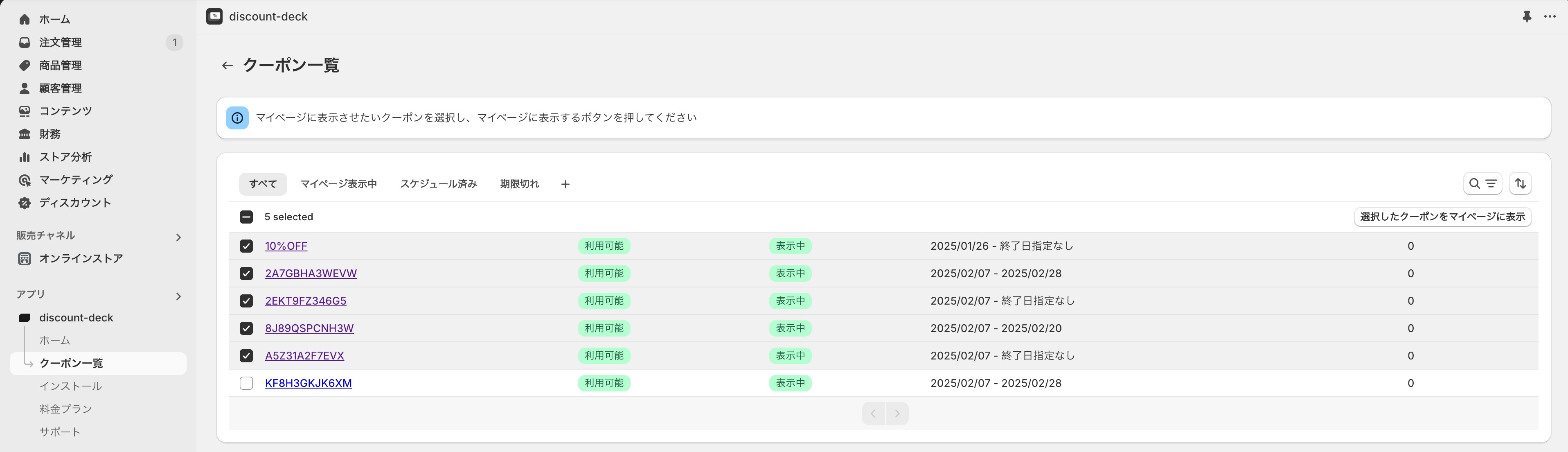Open search and filter icon button

click(x=1482, y=183)
